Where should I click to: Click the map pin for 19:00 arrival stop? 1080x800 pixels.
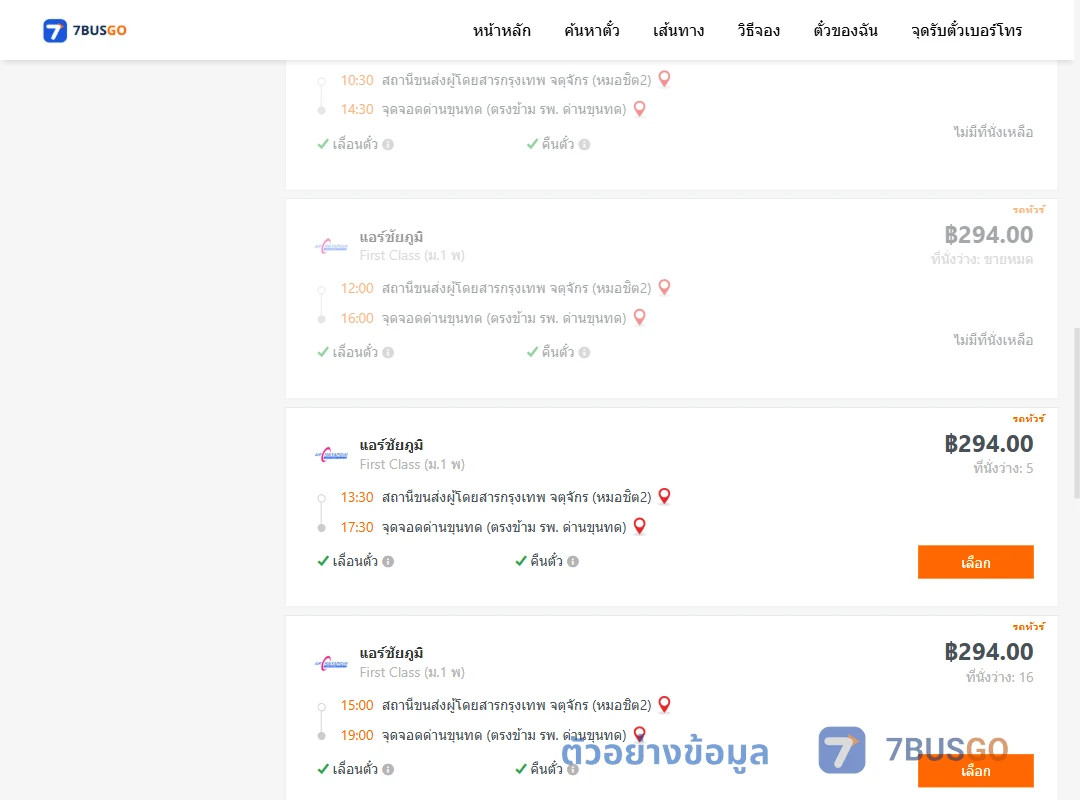[x=639, y=735]
